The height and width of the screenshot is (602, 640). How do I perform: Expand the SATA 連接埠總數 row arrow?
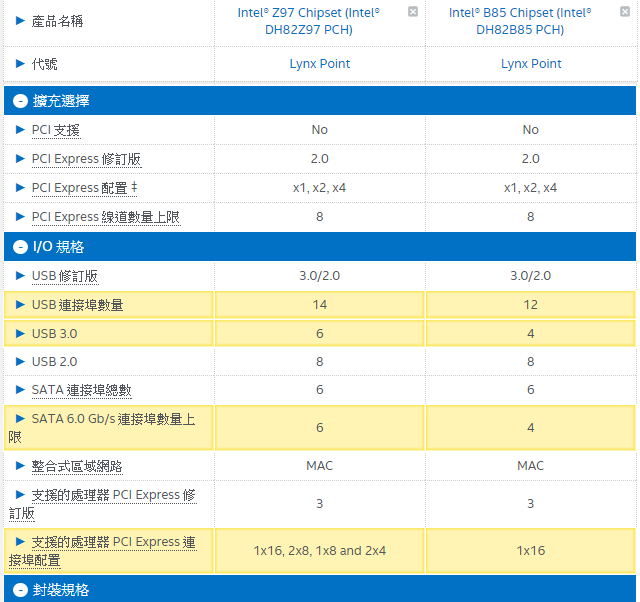point(20,389)
